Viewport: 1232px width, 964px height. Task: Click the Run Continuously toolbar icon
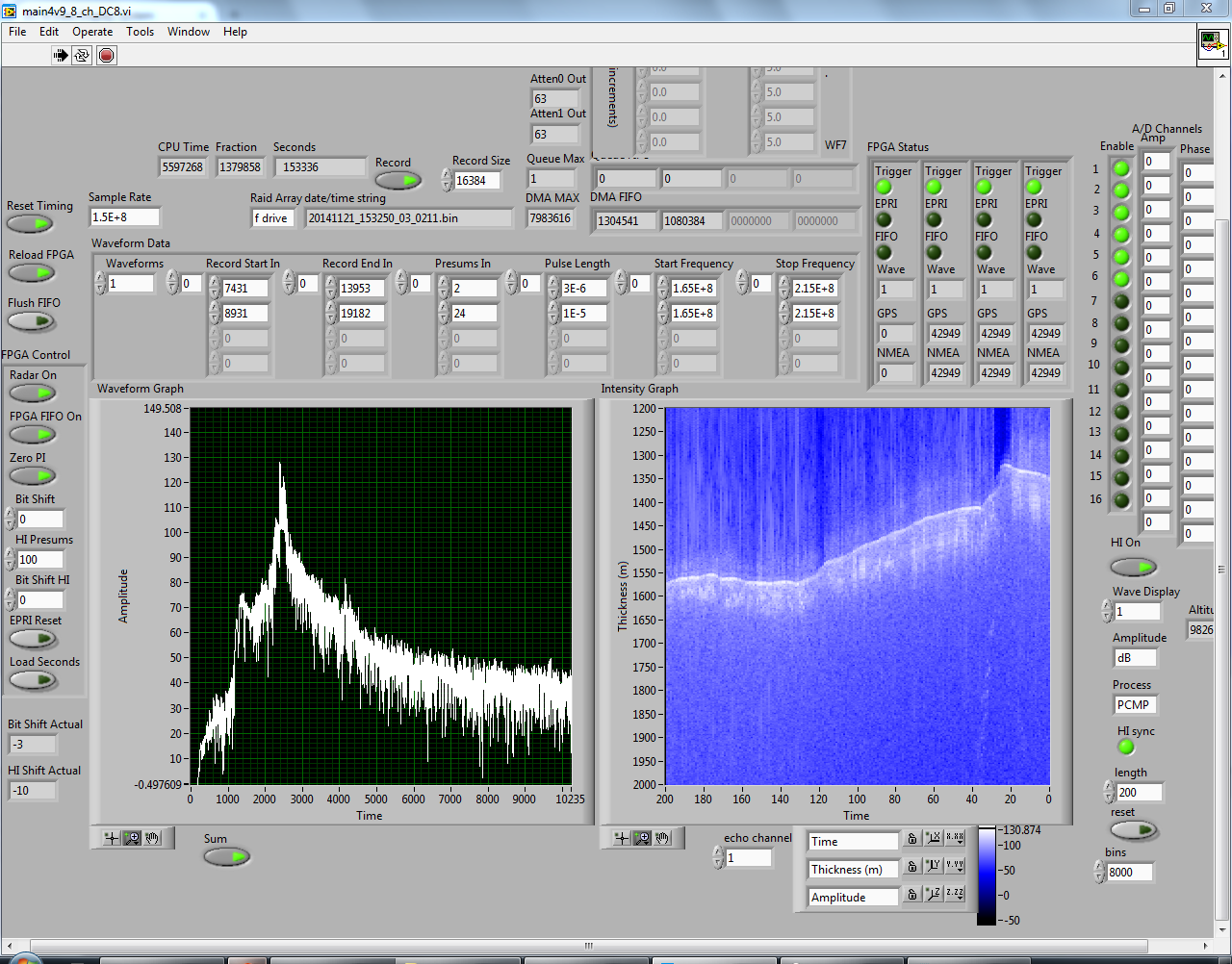83,56
